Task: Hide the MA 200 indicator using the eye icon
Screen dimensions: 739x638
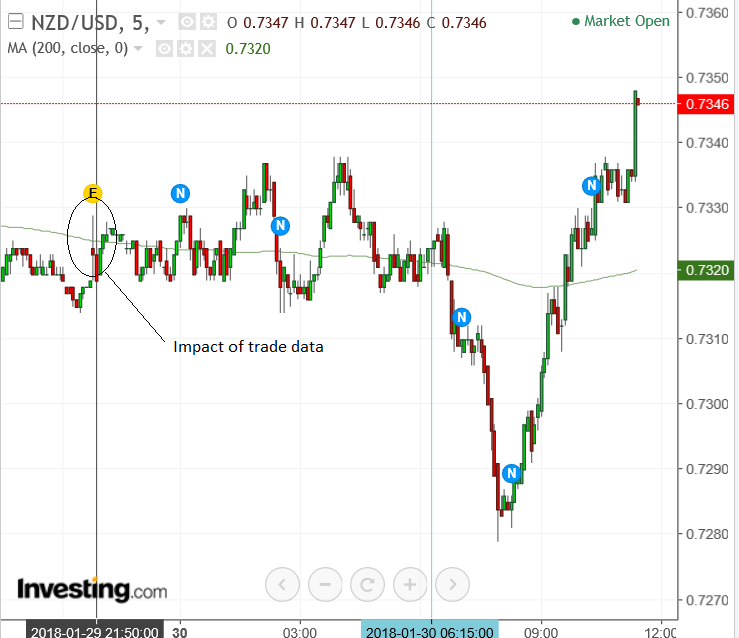Action: click(164, 49)
